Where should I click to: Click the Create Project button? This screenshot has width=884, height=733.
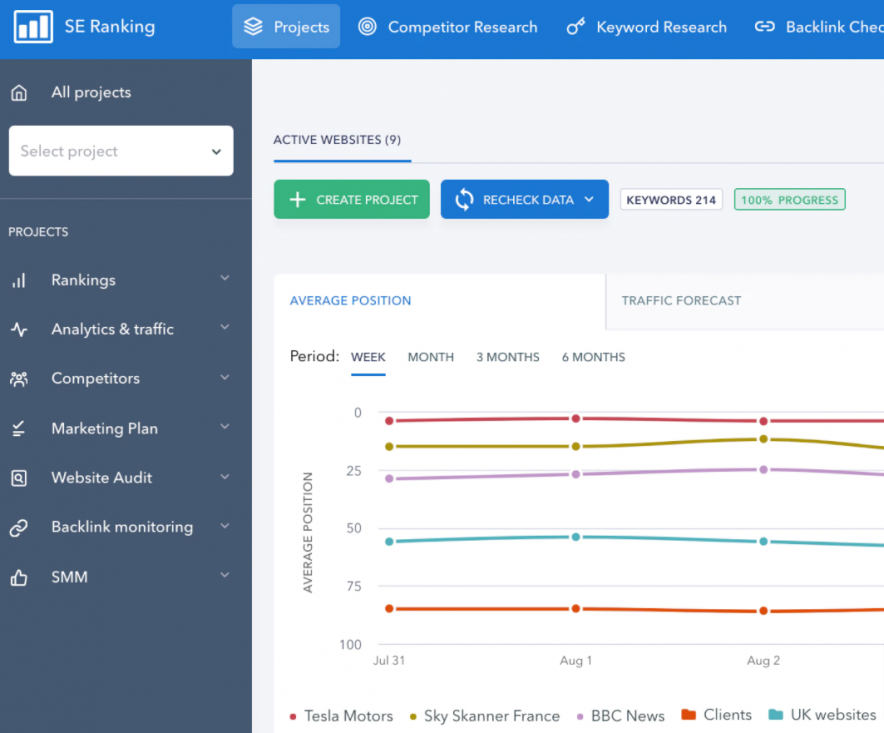[351, 199]
